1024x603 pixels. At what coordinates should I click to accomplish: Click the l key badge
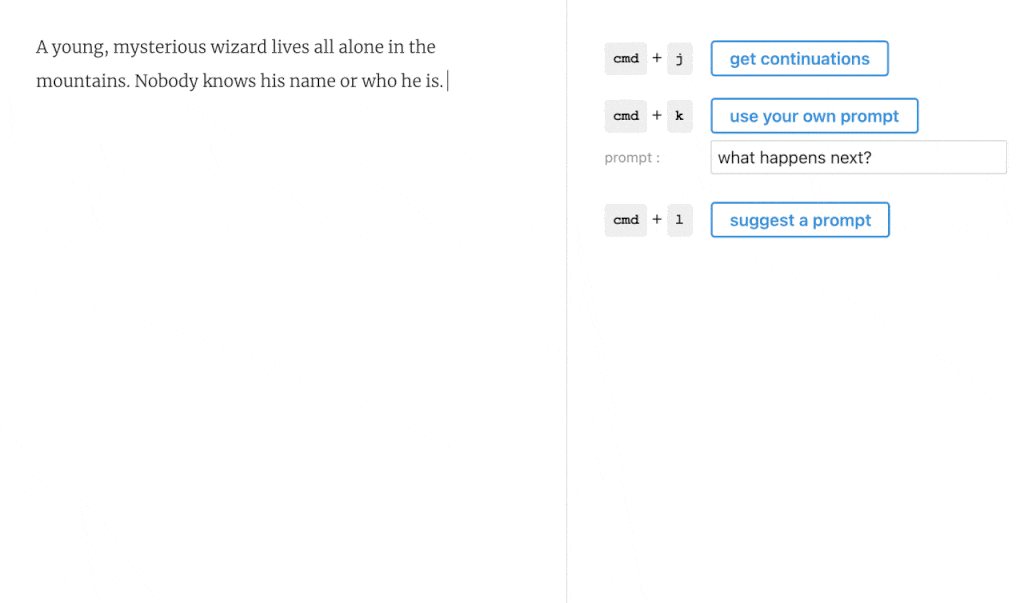[x=679, y=220]
